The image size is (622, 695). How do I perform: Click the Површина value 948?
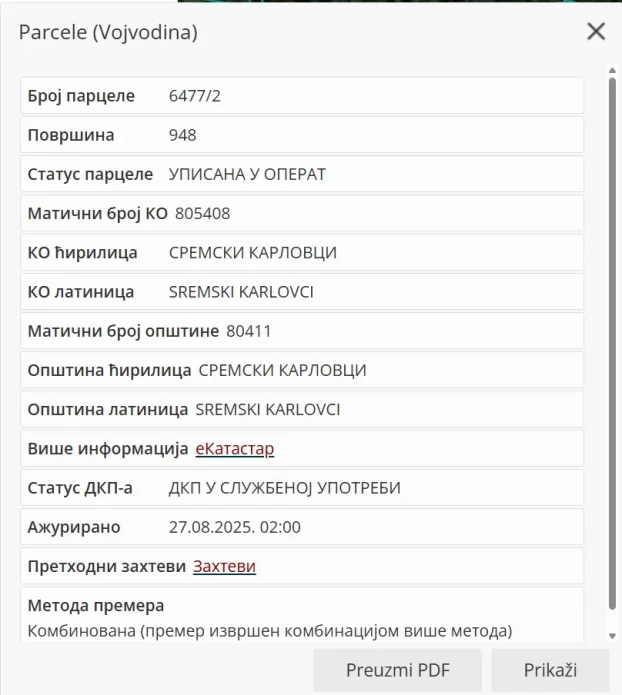click(x=183, y=135)
